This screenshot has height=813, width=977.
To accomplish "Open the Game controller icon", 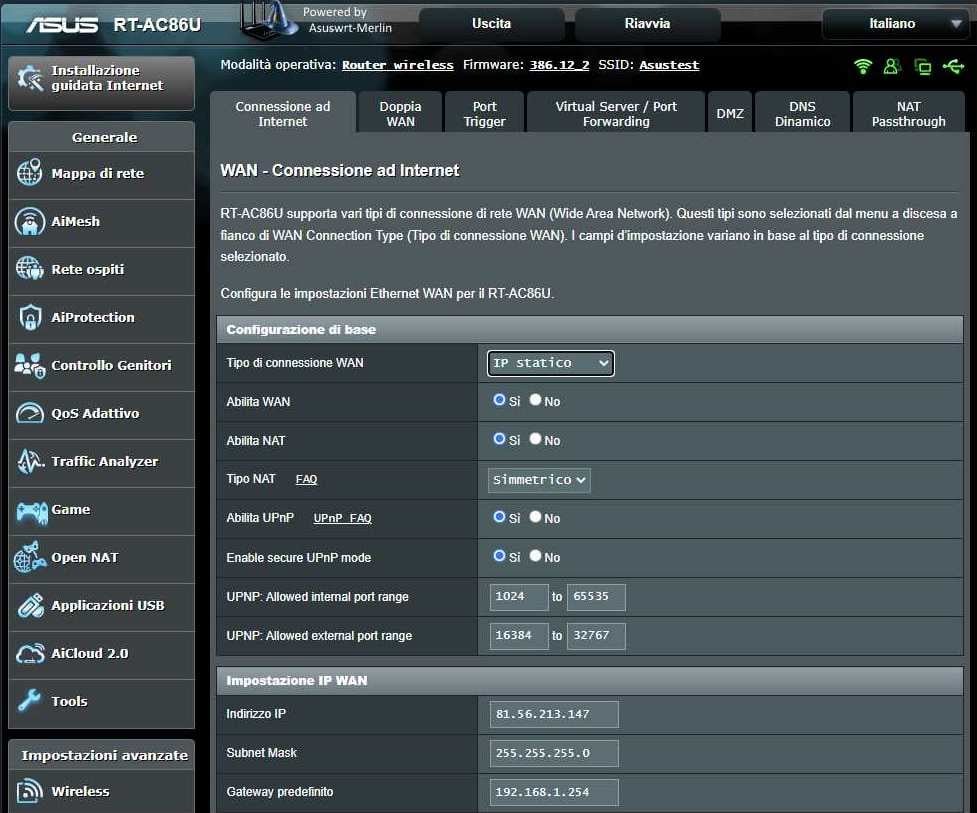I will pos(30,510).
